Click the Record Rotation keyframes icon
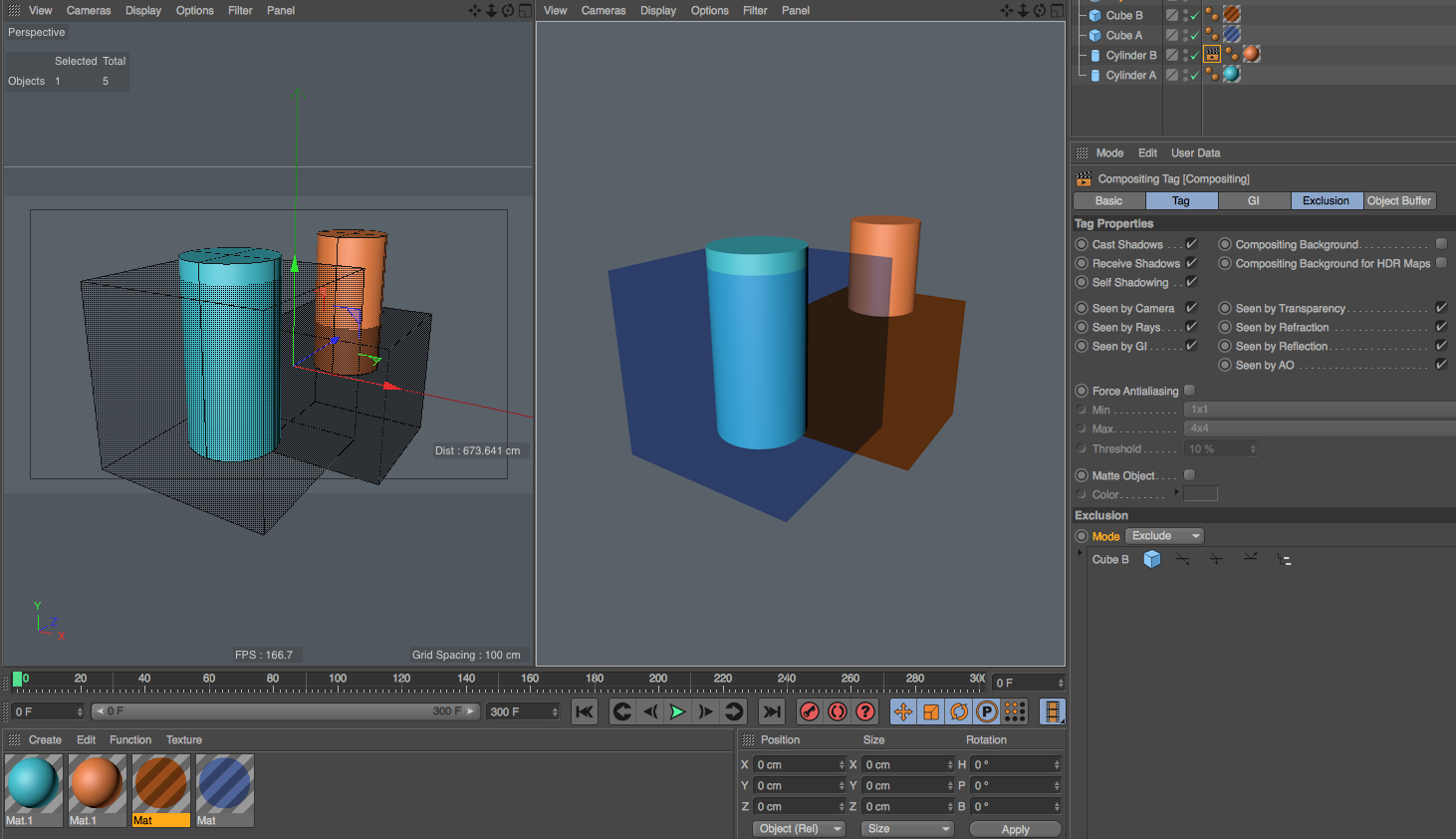This screenshot has width=1456, height=839. 958,711
